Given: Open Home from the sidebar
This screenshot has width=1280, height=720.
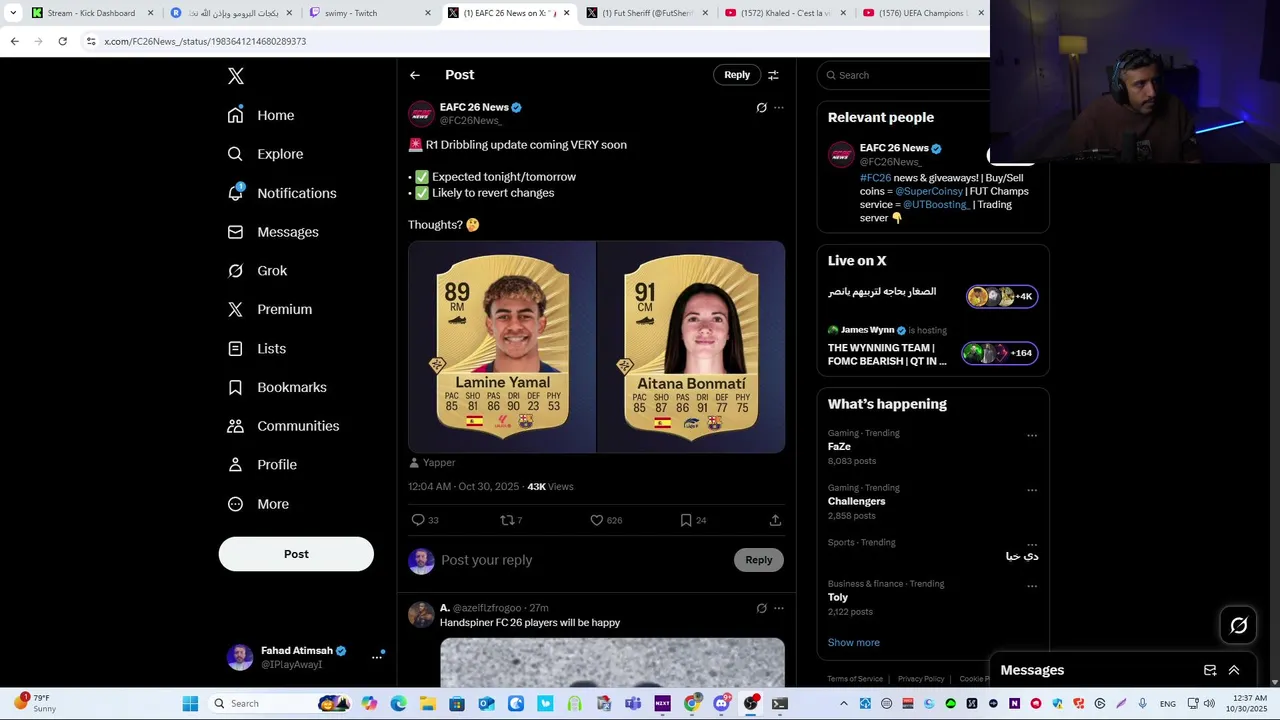Looking at the screenshot, I should click(x=261, y=115).
